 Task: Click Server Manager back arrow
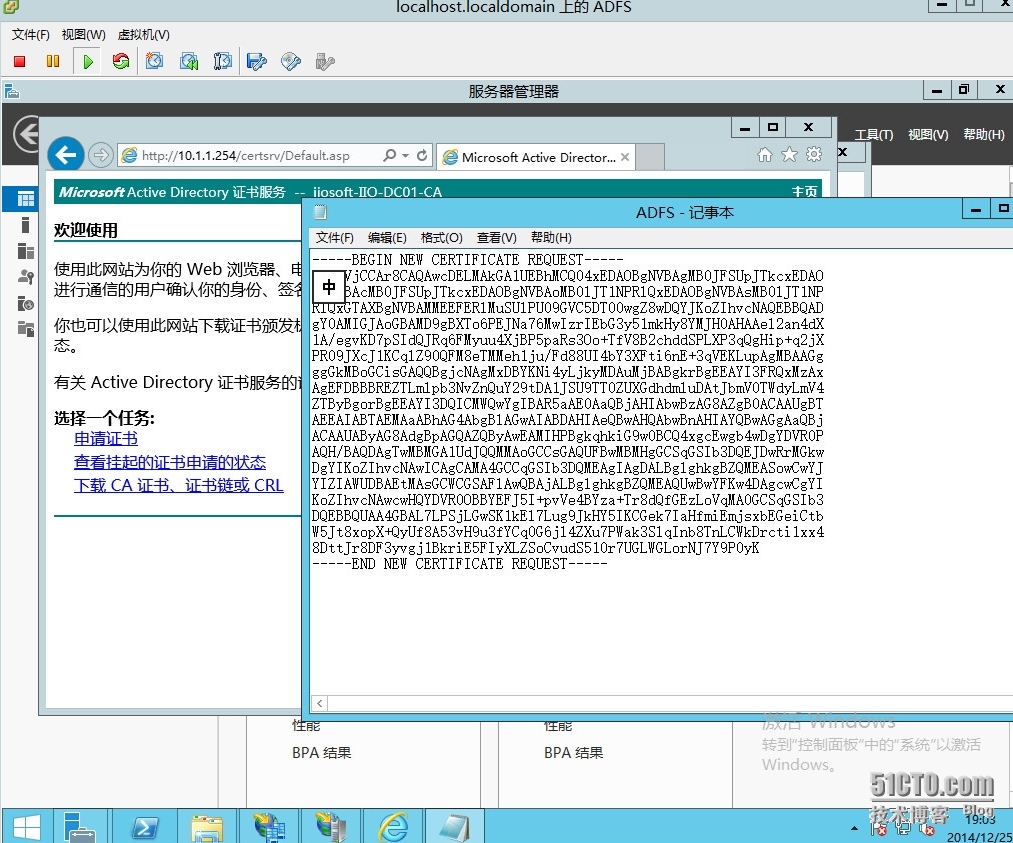click(27, 134)
